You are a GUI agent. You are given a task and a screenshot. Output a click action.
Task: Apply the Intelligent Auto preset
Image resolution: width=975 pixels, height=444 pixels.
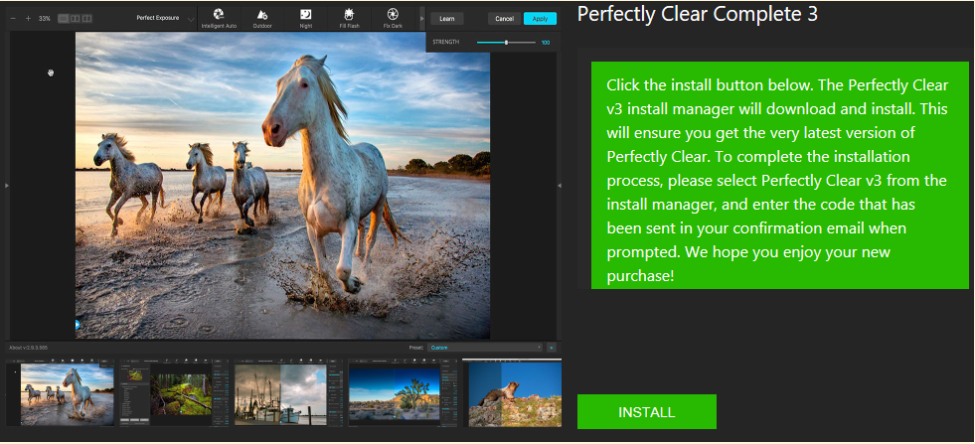[x=218, y=19]
